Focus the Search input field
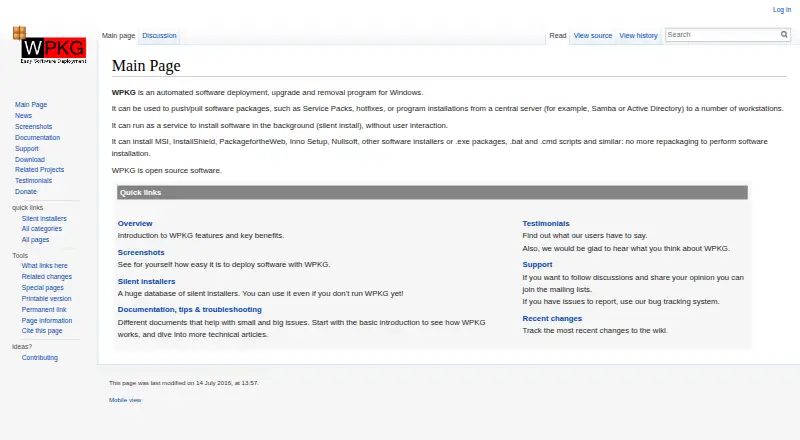Image resolution: width=800 pixels, height=440 pixels. click(722, 35)
